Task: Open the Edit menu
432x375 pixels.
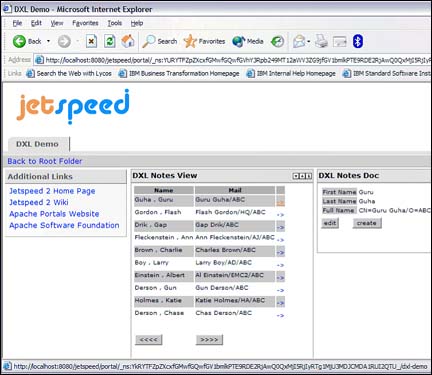Action: pos(36,23)
